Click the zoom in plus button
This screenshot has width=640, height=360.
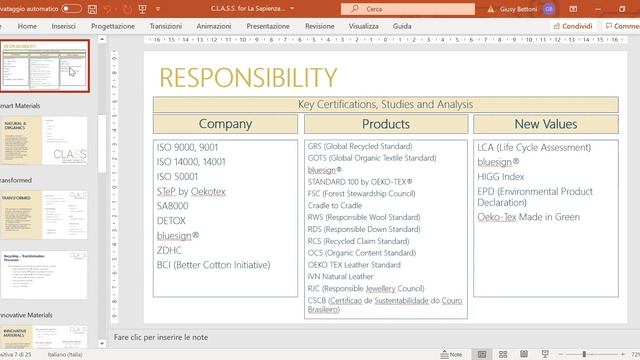[x=623, y=354]
